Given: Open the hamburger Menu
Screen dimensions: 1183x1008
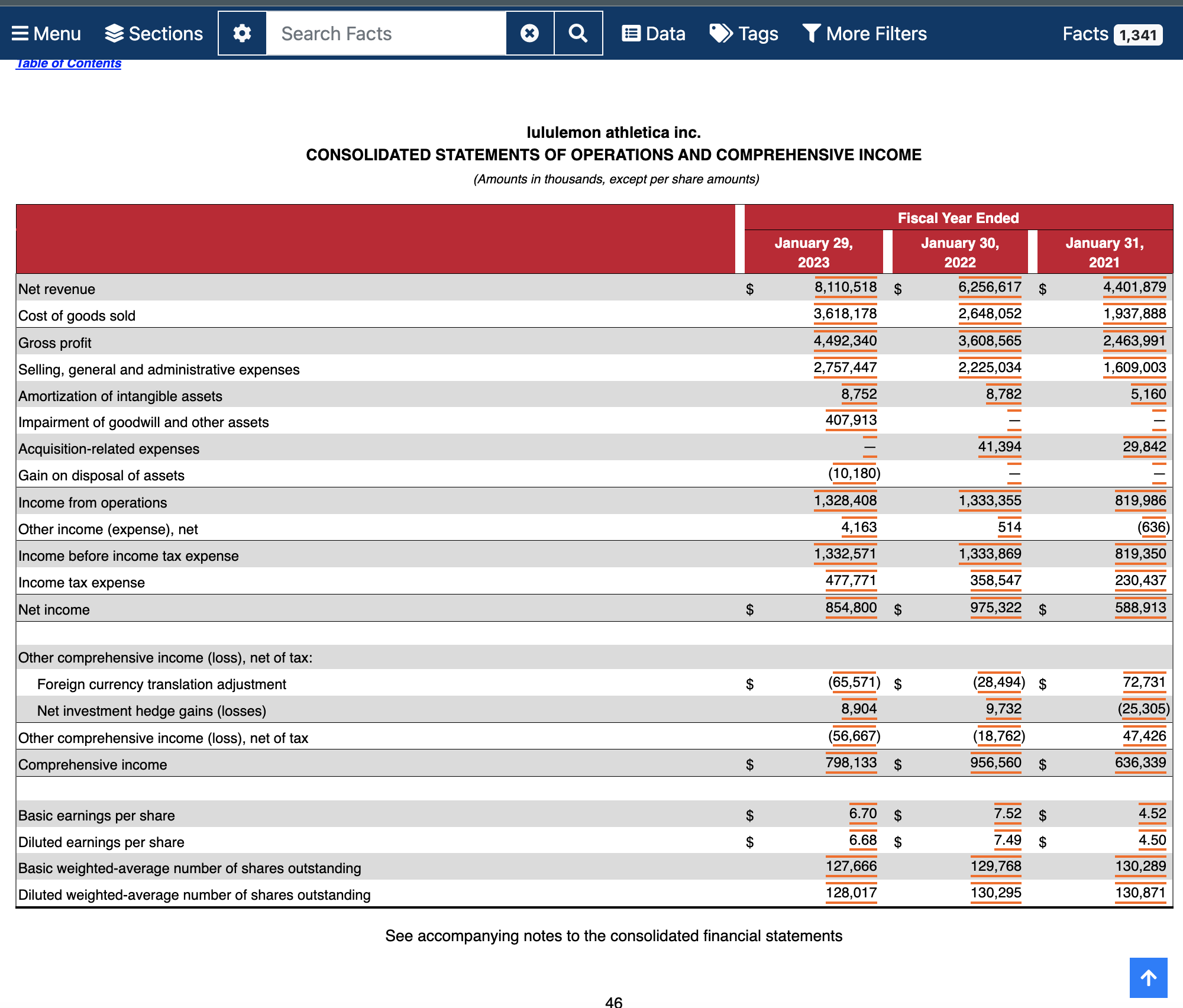Looking at the screenshot, I should pos(46,34).
